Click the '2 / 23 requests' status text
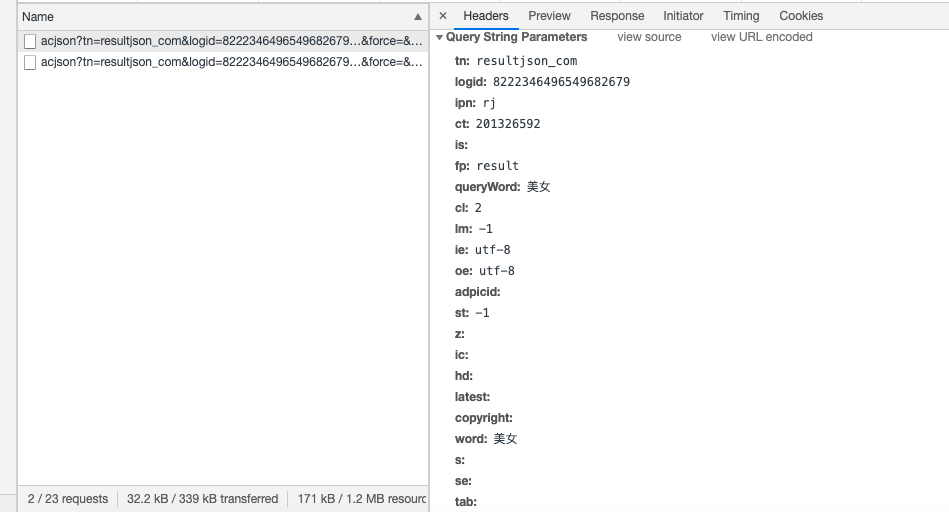Image resolution: width=949 pixels, height=512 pixels. (68, 499)
